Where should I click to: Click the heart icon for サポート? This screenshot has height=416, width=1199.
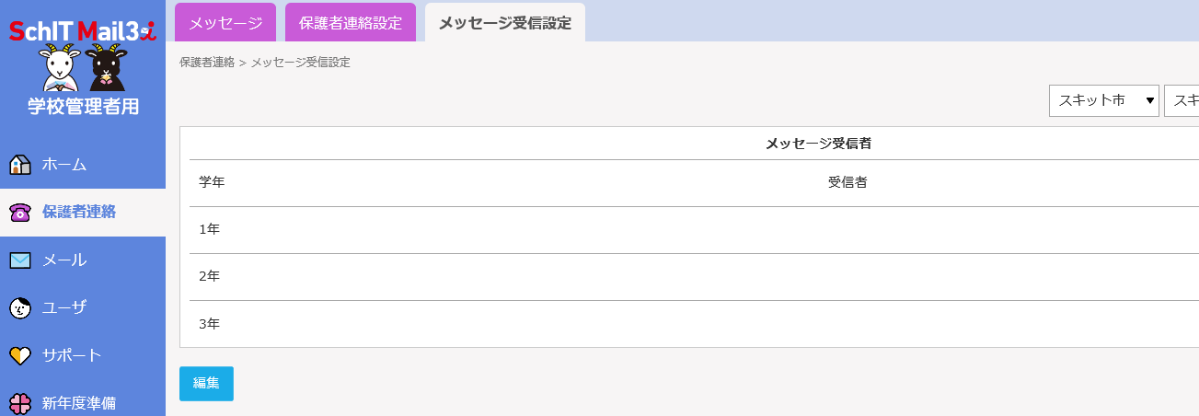click(20, 356)
